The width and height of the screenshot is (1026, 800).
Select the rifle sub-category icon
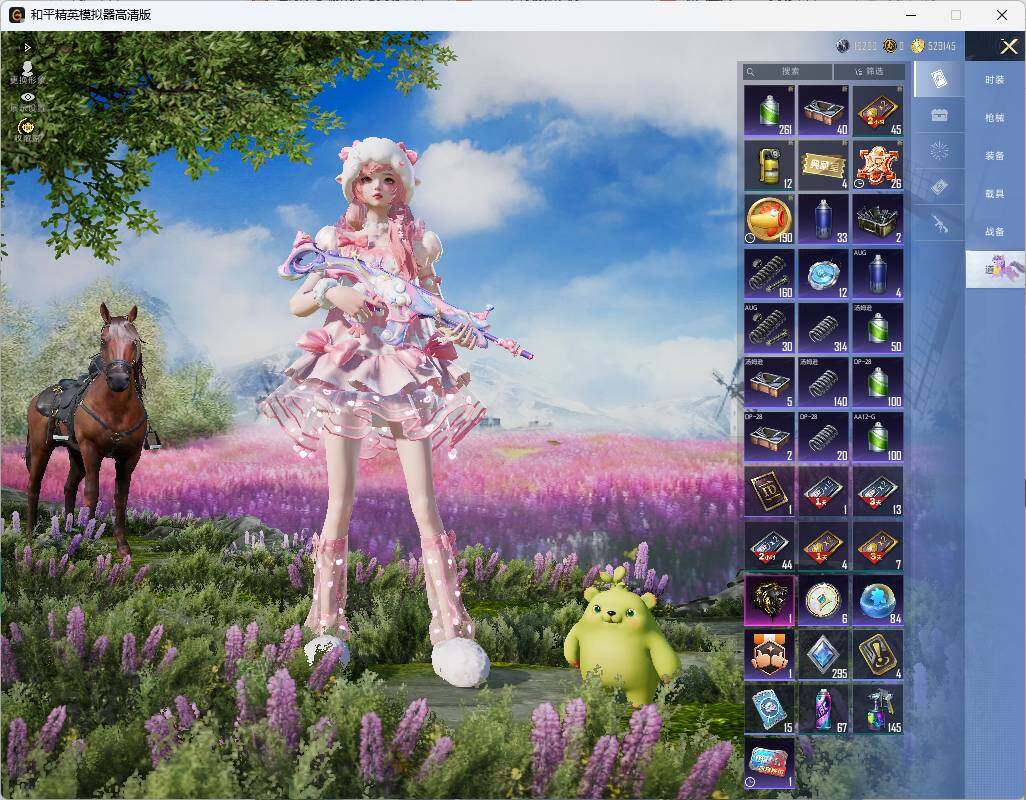pyautogui.click(x=940, y=224)
